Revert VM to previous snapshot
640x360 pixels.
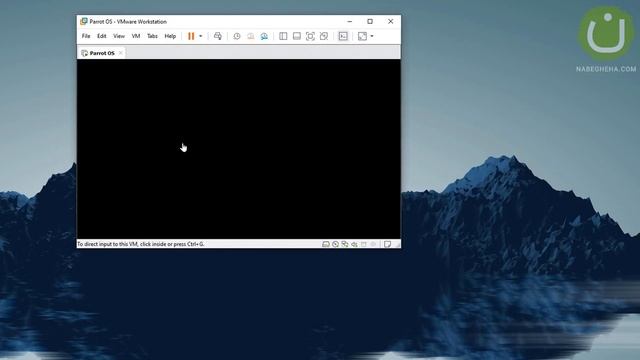point(251,36)
